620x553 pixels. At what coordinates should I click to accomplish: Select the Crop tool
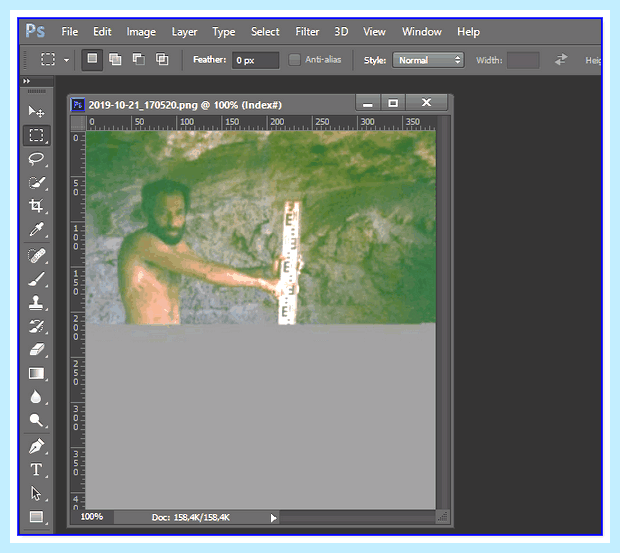[x=36, y=206]
